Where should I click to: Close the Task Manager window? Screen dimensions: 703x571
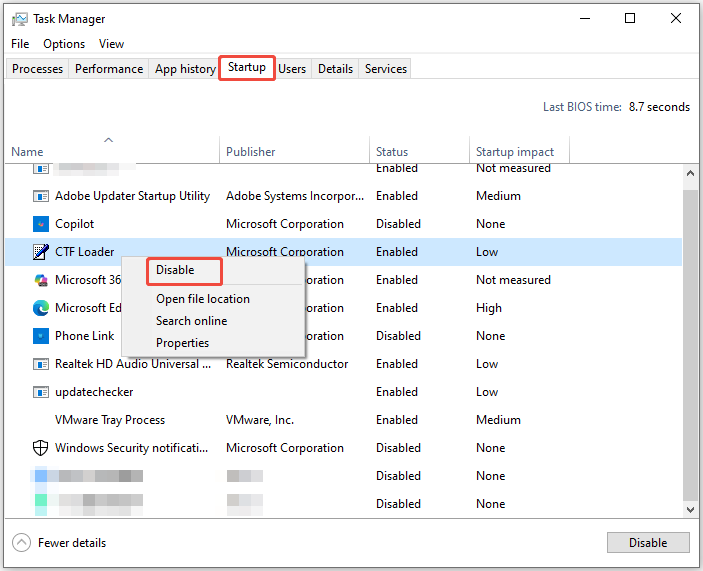(676, 18)
